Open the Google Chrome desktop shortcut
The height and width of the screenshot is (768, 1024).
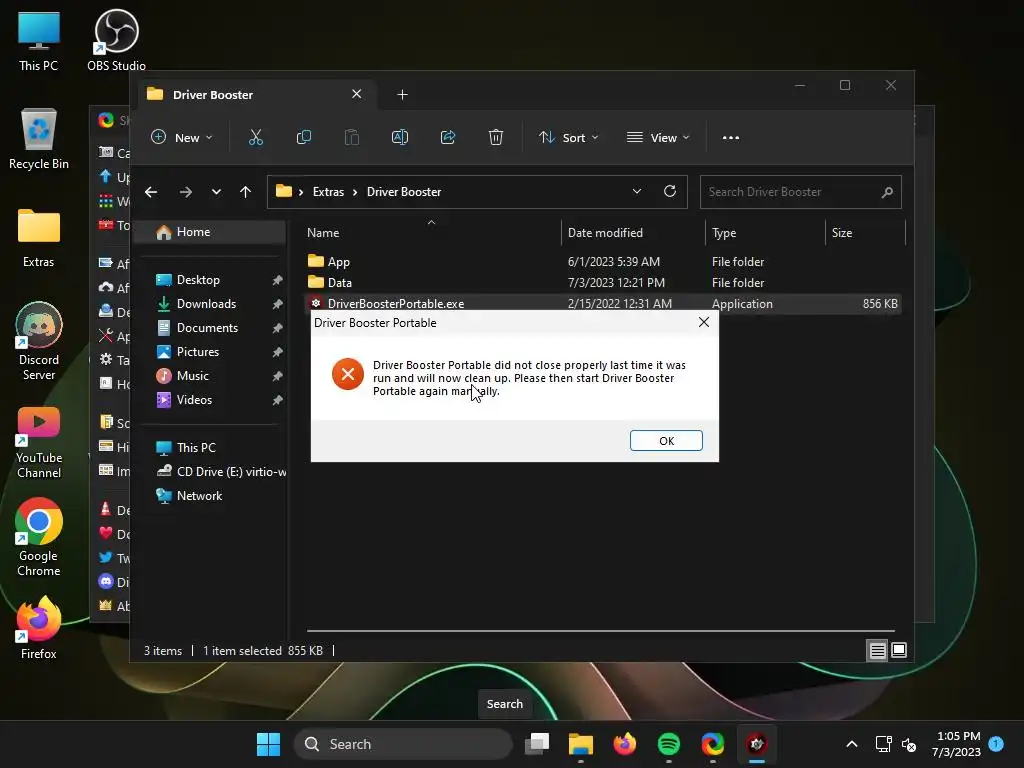pyautogui.click(x=39, y=537)
